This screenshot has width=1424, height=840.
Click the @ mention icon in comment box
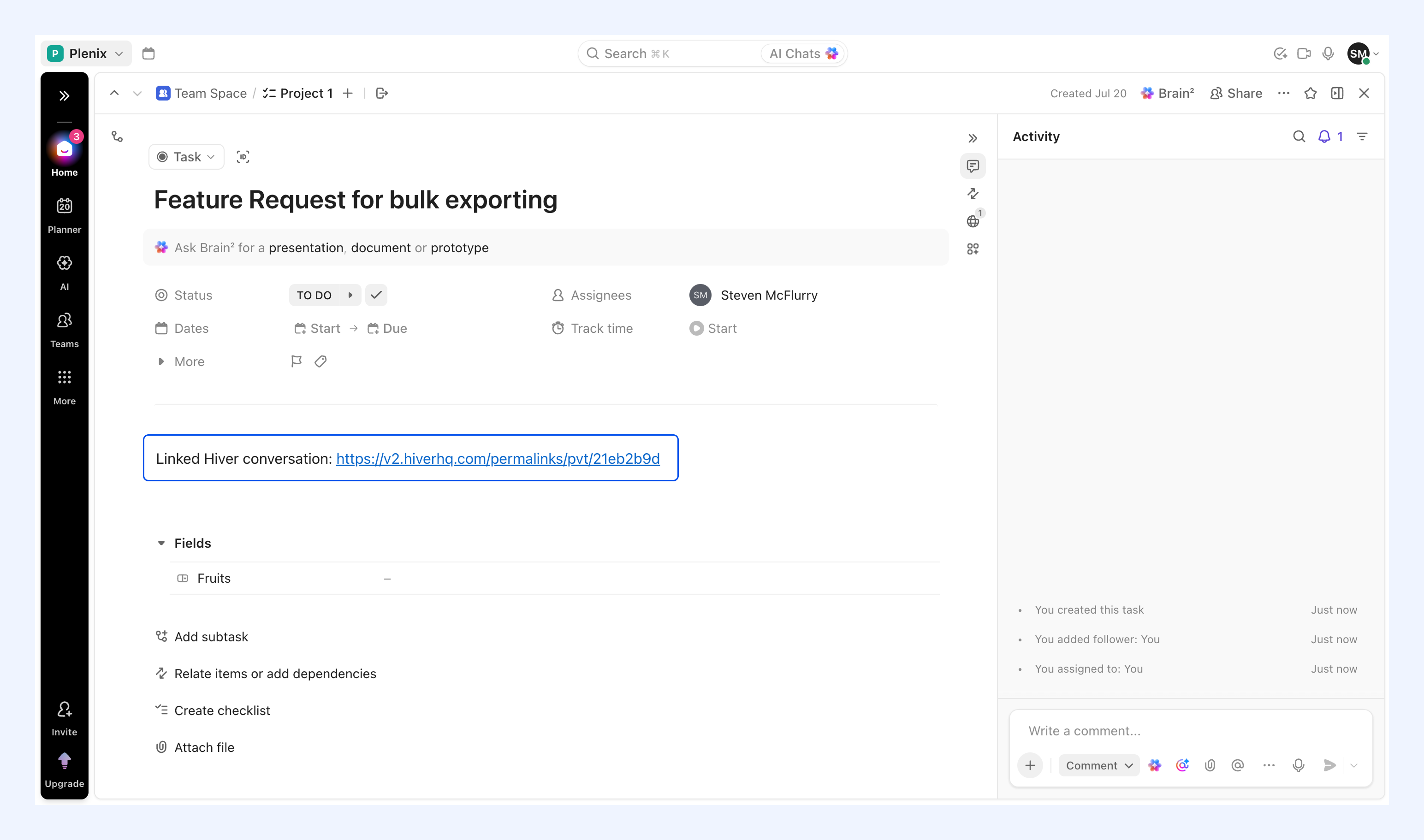pos(1238,765)
